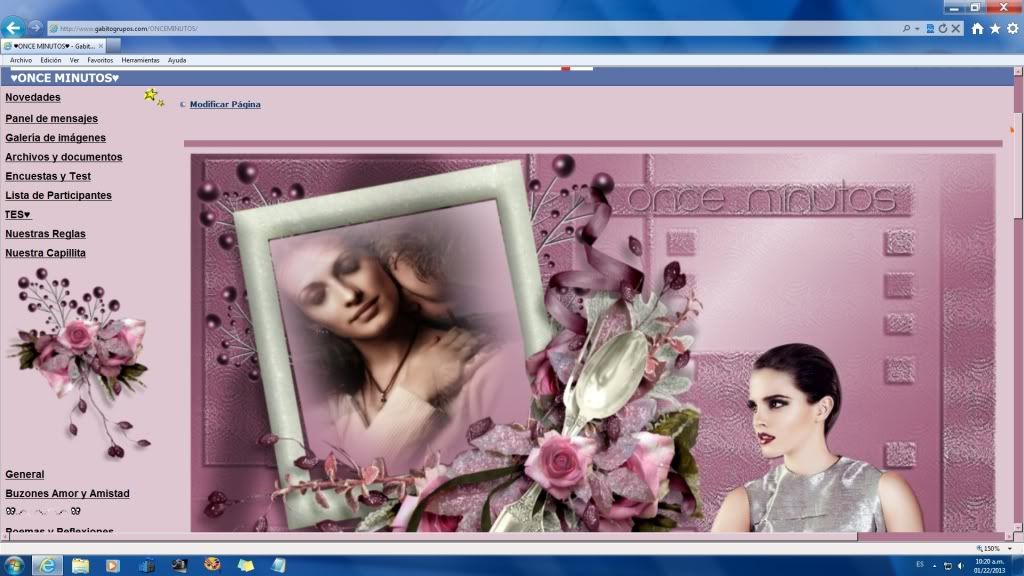The width and height of the screenshot is (1024, 576).
Task: Stop loading the page
Action: [x=956, y=28]
